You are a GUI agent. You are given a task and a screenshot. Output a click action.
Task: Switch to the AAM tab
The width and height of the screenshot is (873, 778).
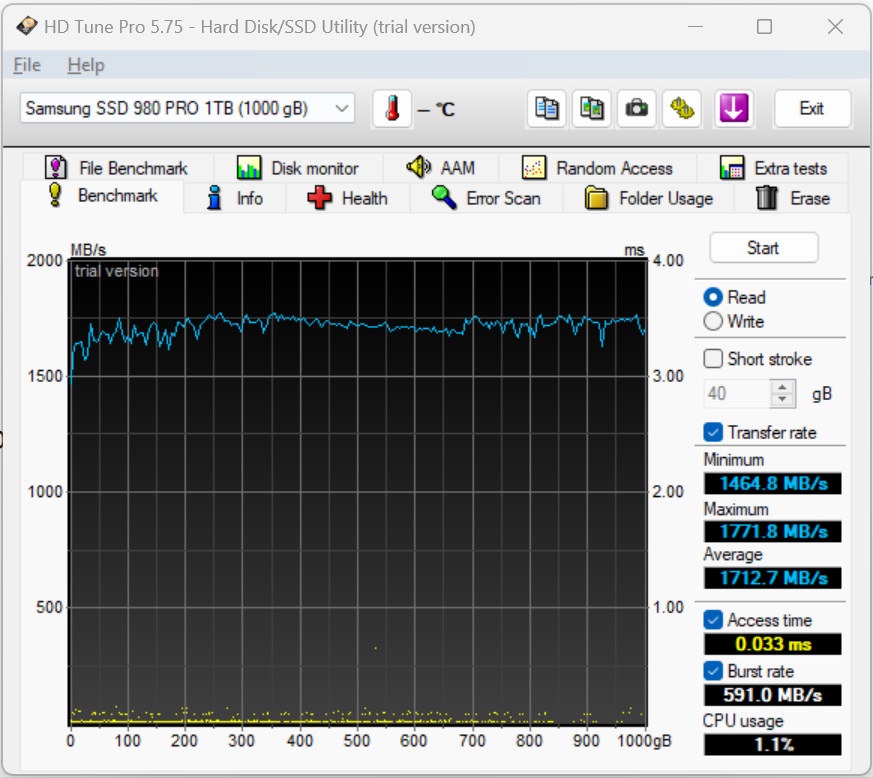click(x=441, y=168)
